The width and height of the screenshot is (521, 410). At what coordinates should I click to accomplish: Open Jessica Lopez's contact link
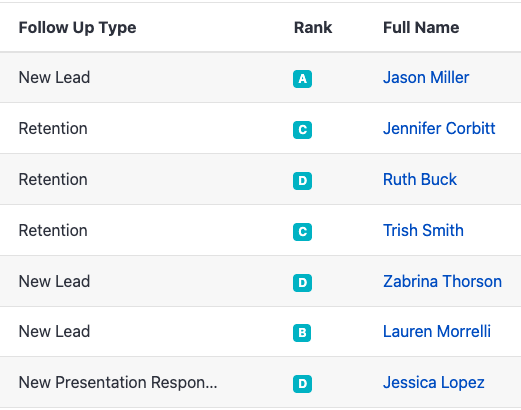(x=433, y=383)
